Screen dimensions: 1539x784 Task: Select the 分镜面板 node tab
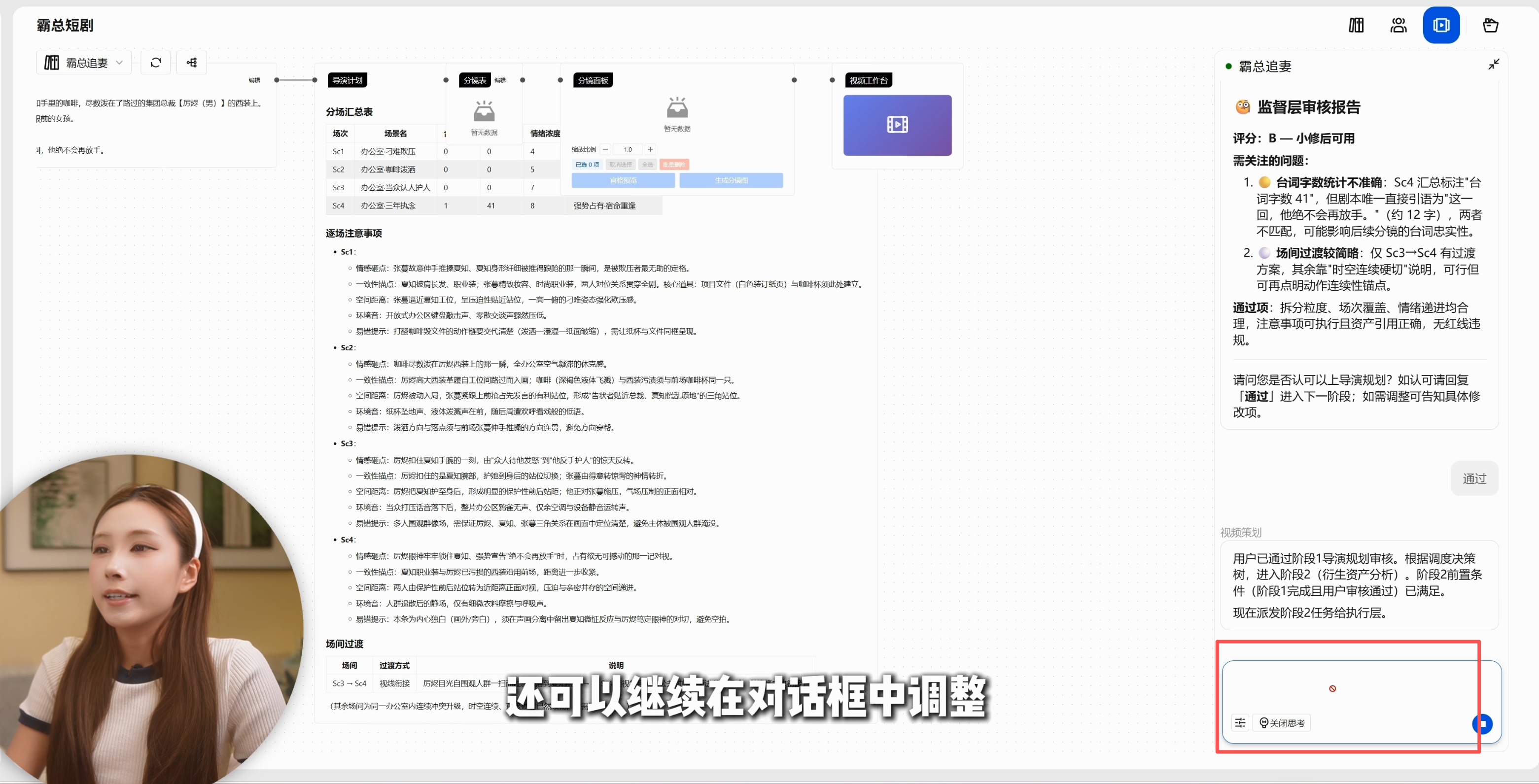(593, 80)
